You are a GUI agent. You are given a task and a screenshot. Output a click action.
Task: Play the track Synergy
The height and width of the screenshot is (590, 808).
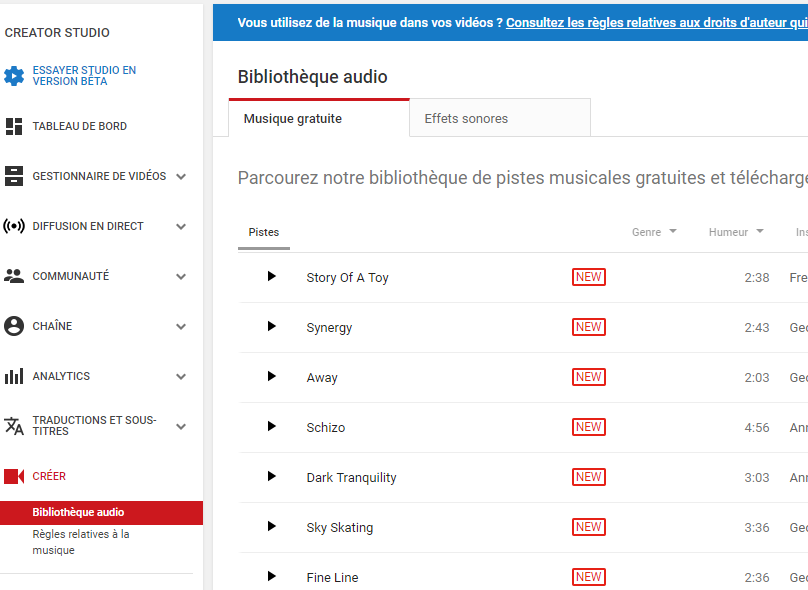click(x=272, y=327)
